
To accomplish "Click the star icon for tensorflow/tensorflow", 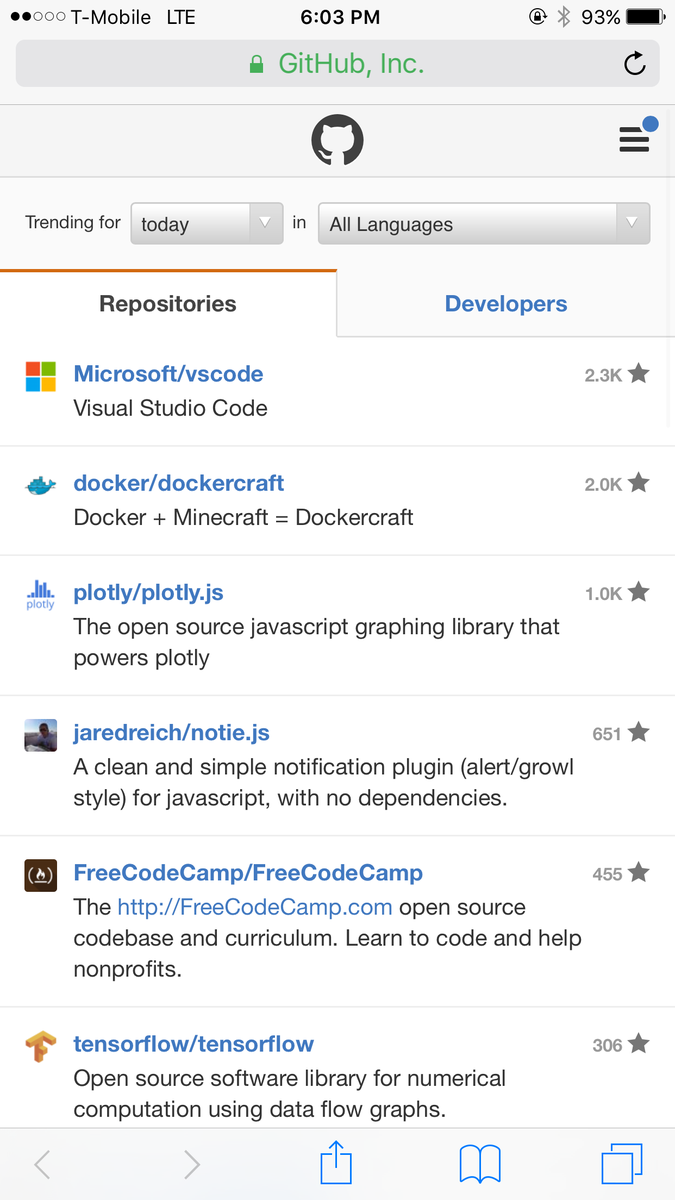I will [639, 1043].
